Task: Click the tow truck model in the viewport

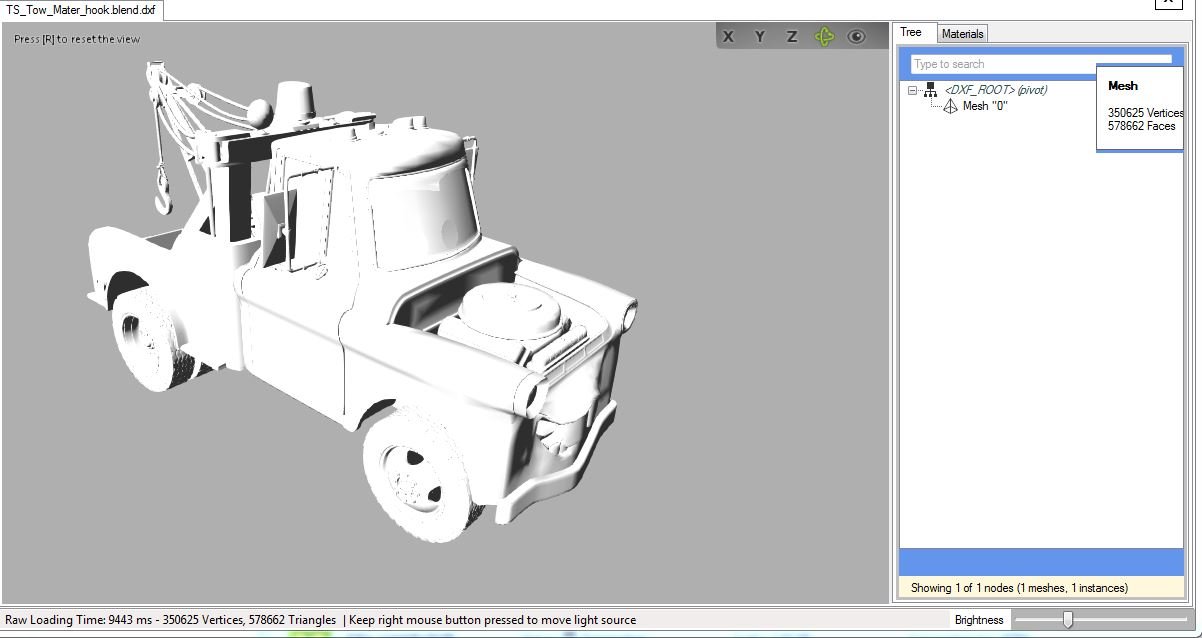Action: [x=360, y=300]
